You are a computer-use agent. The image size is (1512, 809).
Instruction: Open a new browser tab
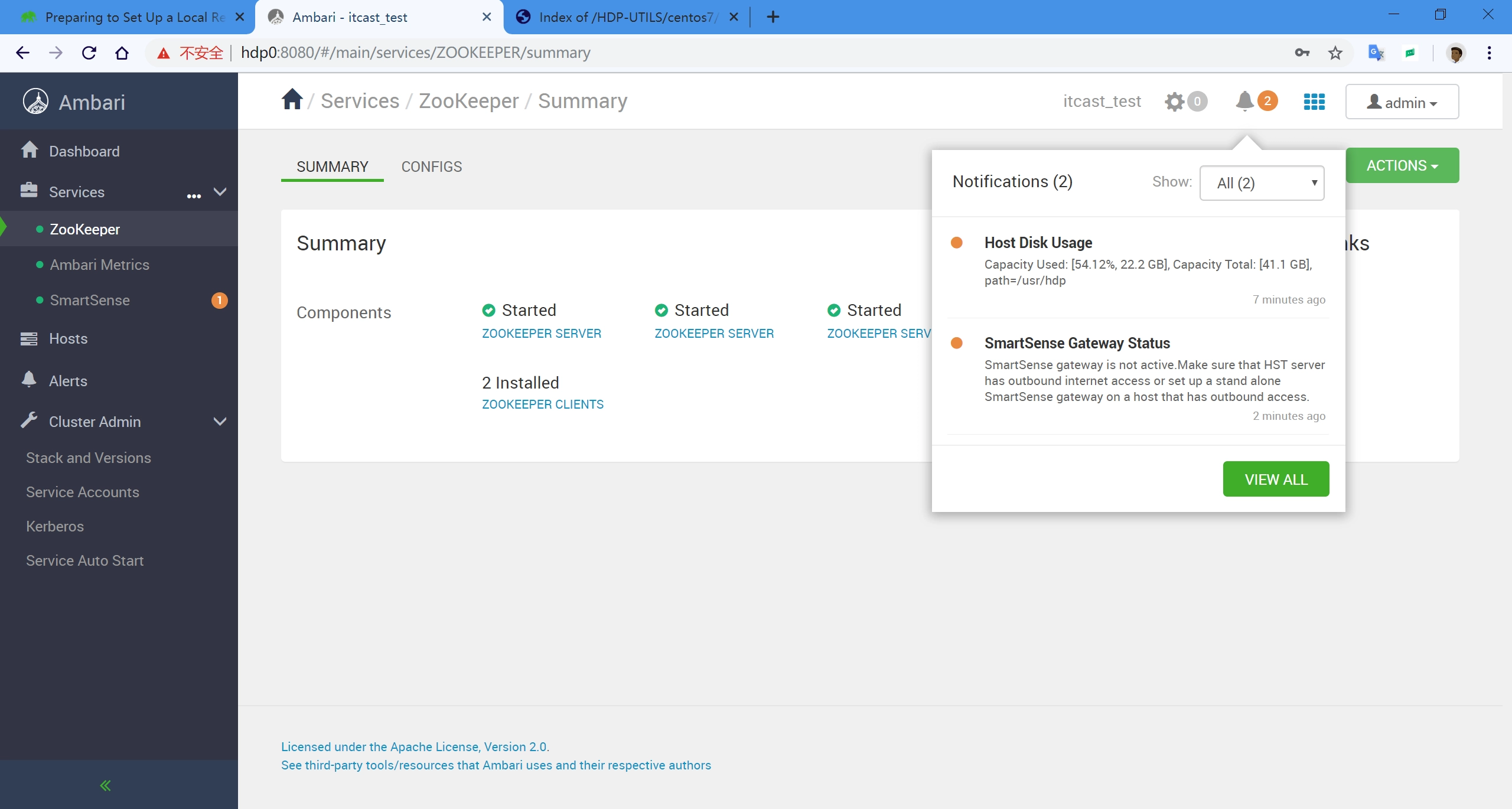(773, 17)
